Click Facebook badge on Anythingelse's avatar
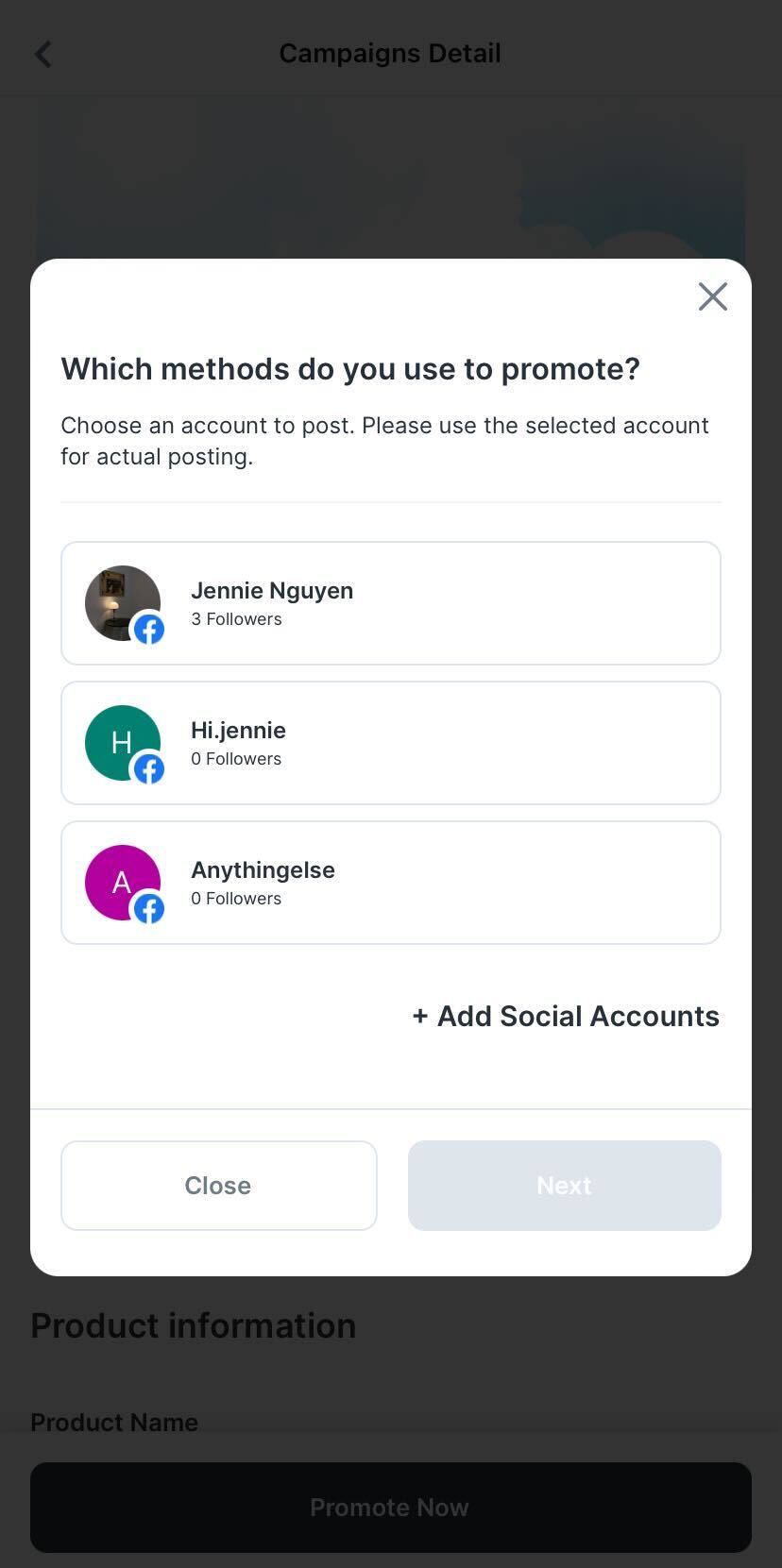Viewport: 782px width, 1568px height. click(x=149, y=909)
